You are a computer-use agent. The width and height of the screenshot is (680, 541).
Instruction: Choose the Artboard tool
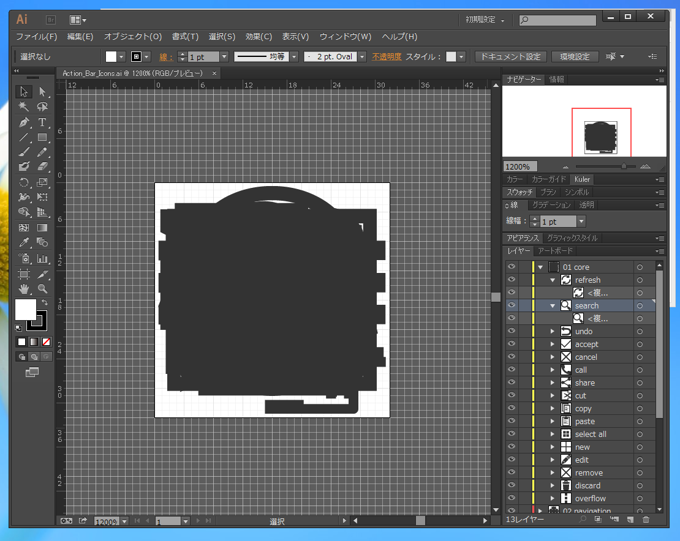click(x=23, y=274)
